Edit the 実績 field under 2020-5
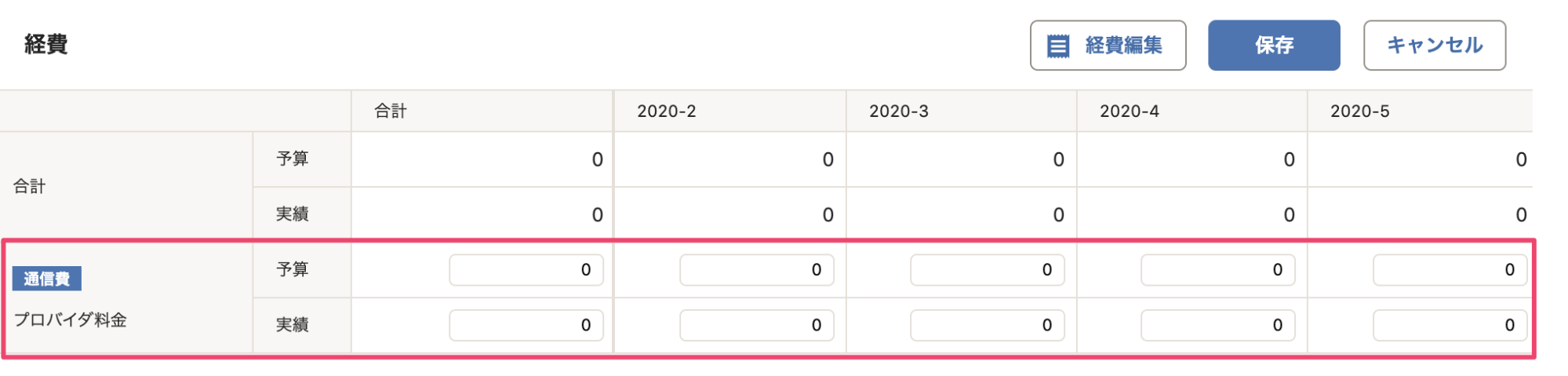 (x=1450, y=325)
